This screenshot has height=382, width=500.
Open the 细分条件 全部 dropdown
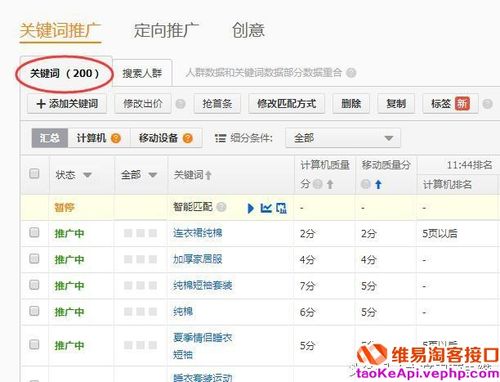[343, 138]
